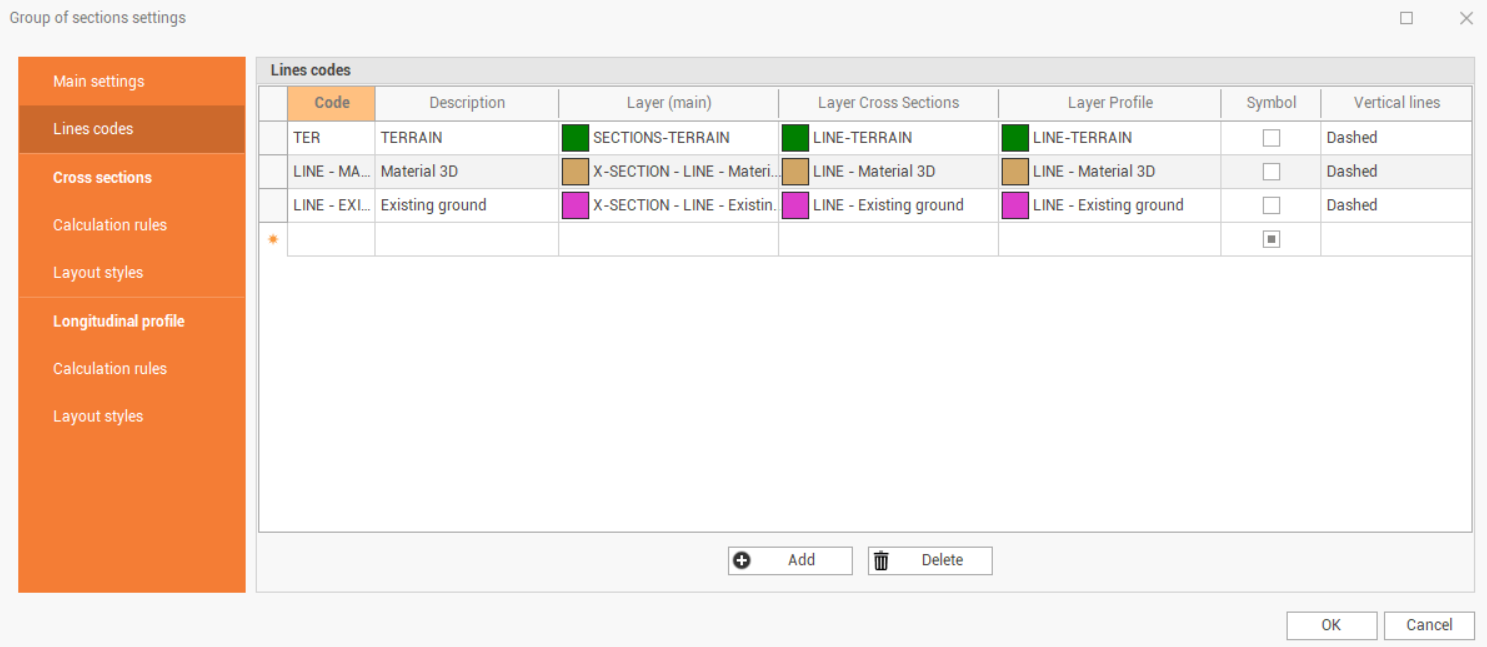Viewport: 1487px width, 647px height.
Task: Select Layout styles under Cross sections
Action: pyautogui.click(x=98, y=273)
